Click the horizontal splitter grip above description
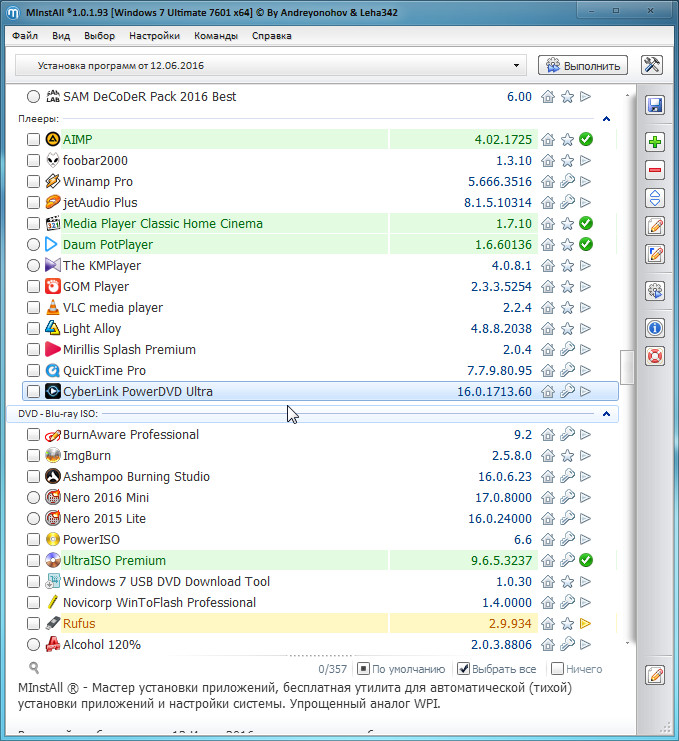Image resolution: width=679 pixels, height=741 pixels. tap(320, 656)
